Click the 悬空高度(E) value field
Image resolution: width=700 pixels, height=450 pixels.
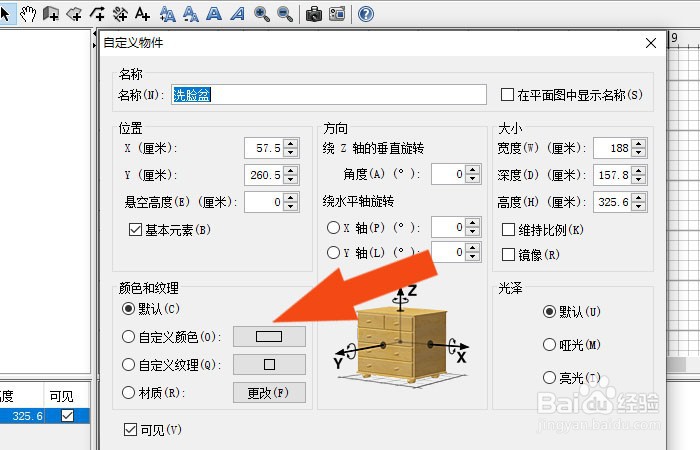(264, 202)
